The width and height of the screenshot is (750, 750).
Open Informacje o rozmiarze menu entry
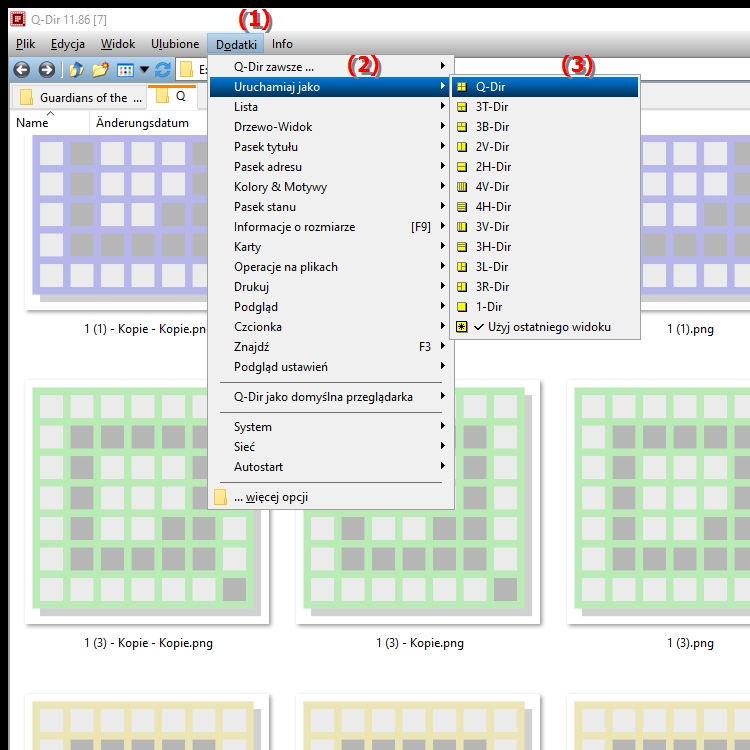pos(330,227)
